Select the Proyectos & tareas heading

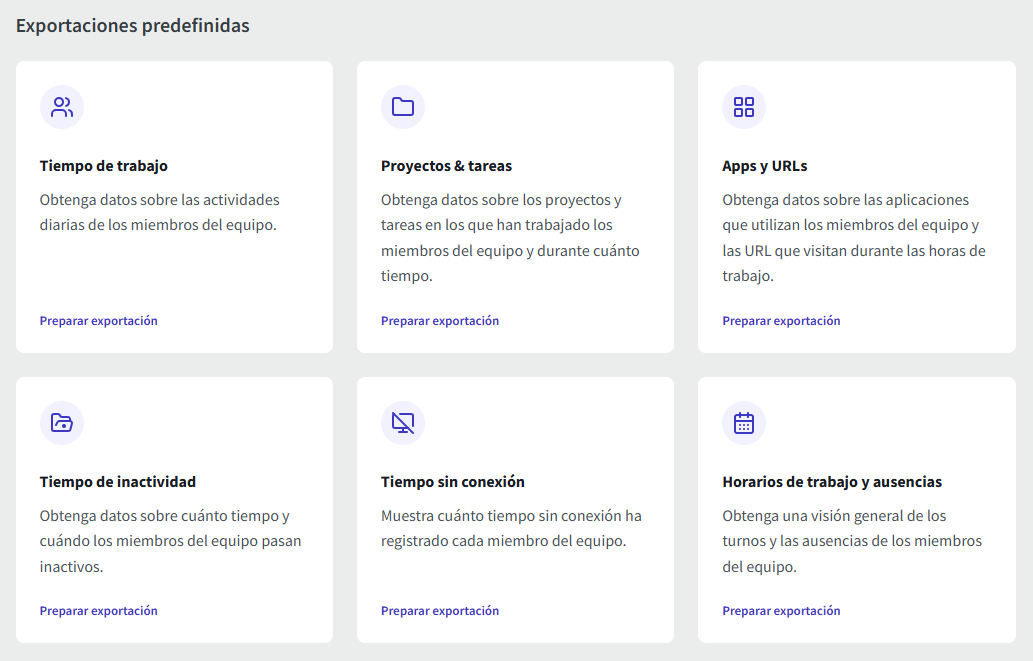(x=446, y=166)
